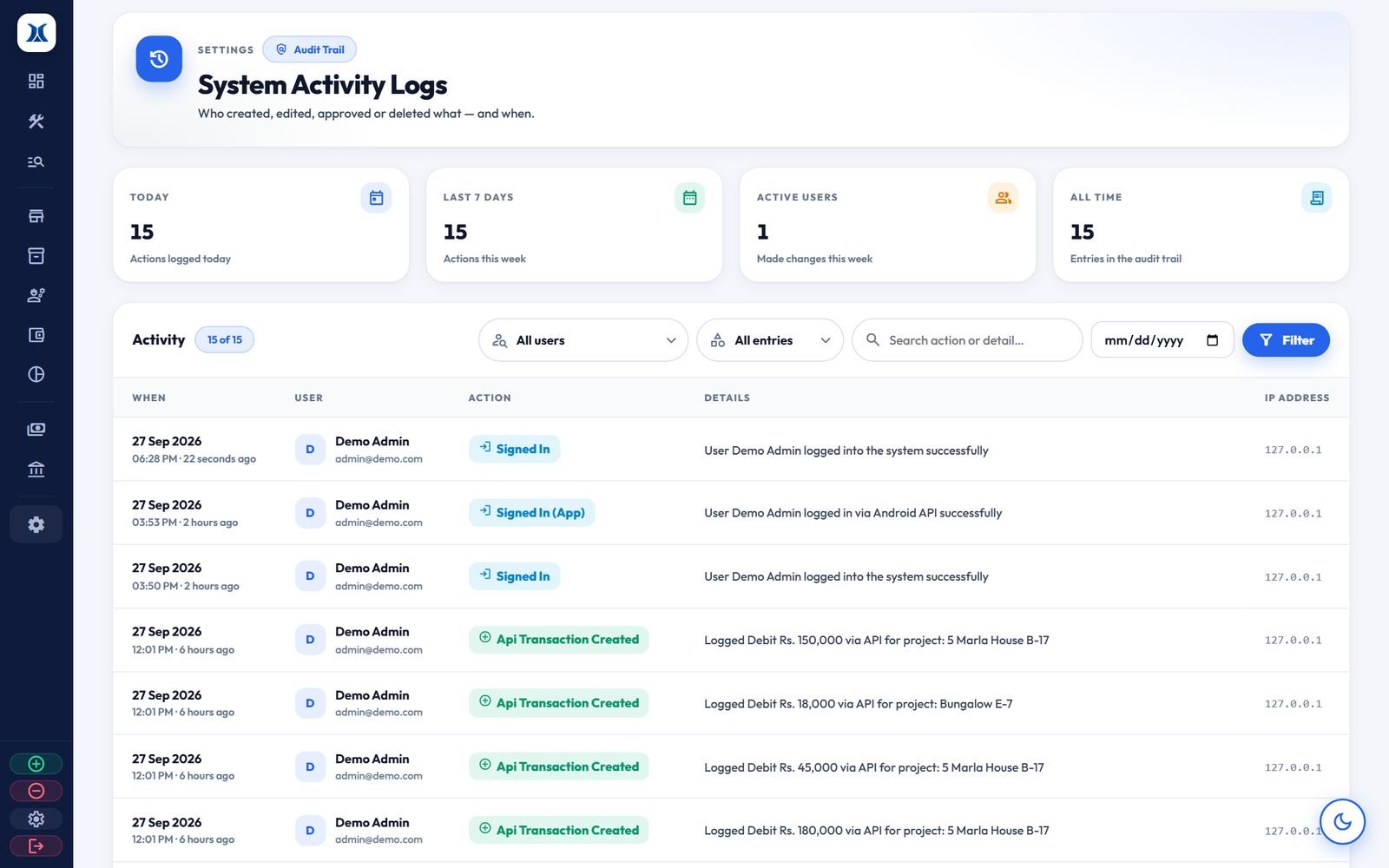Click the Filter button
Image resolution: width=1389 pixels, height=868 pixels.
tap(1286, 340)
